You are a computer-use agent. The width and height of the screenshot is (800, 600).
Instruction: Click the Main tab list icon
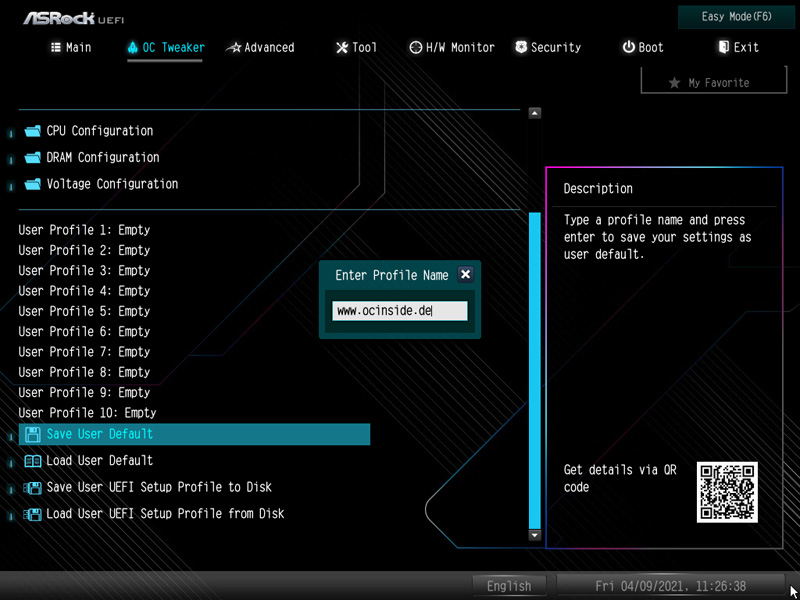point(56,47)
